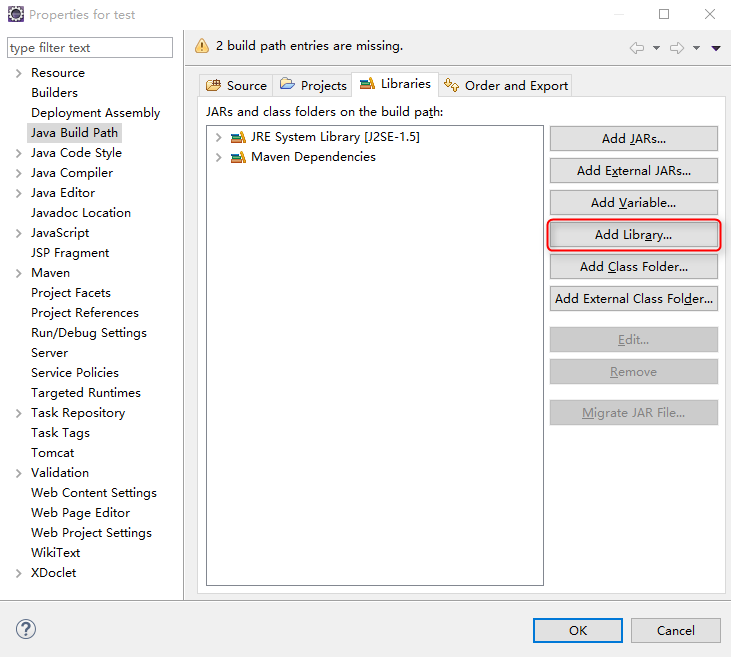Select Java Build Path item
The height and width of the screenshot is (657, 731).
click(x=75, y=133)
